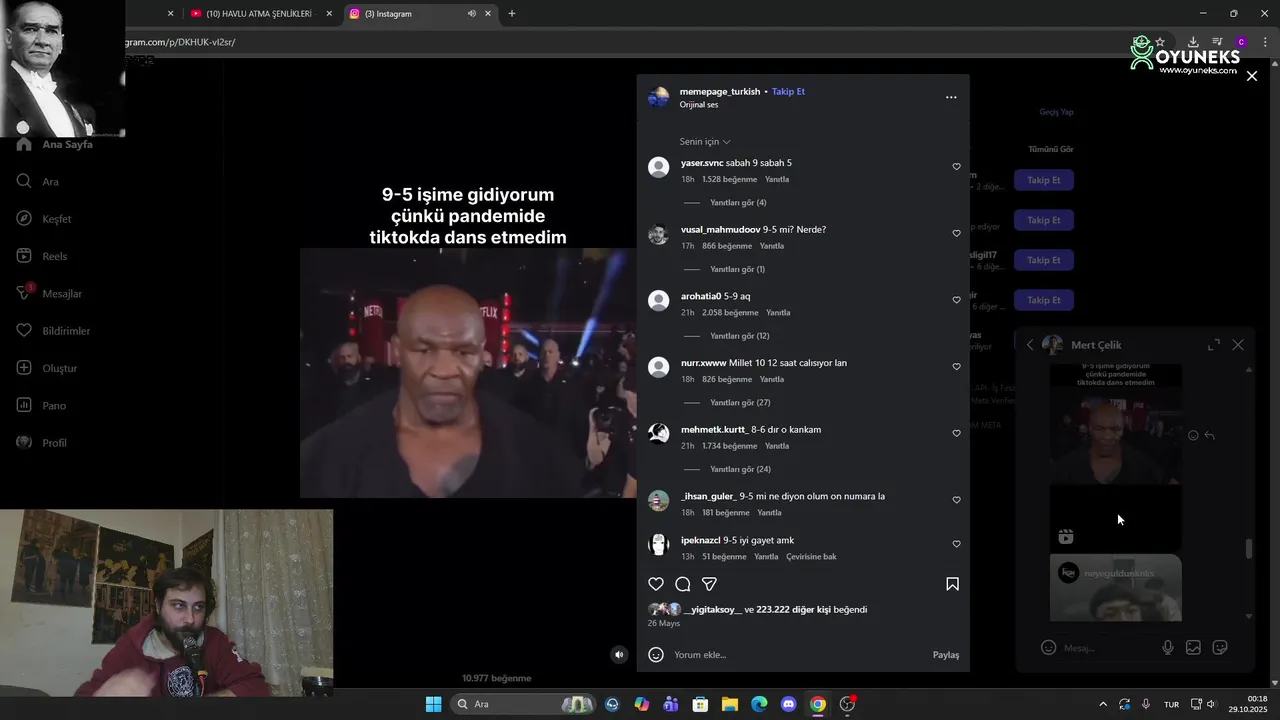1280x720 pixels.
Task: Open the Senin için comment filter dropdown
Action: click(705, 142)
